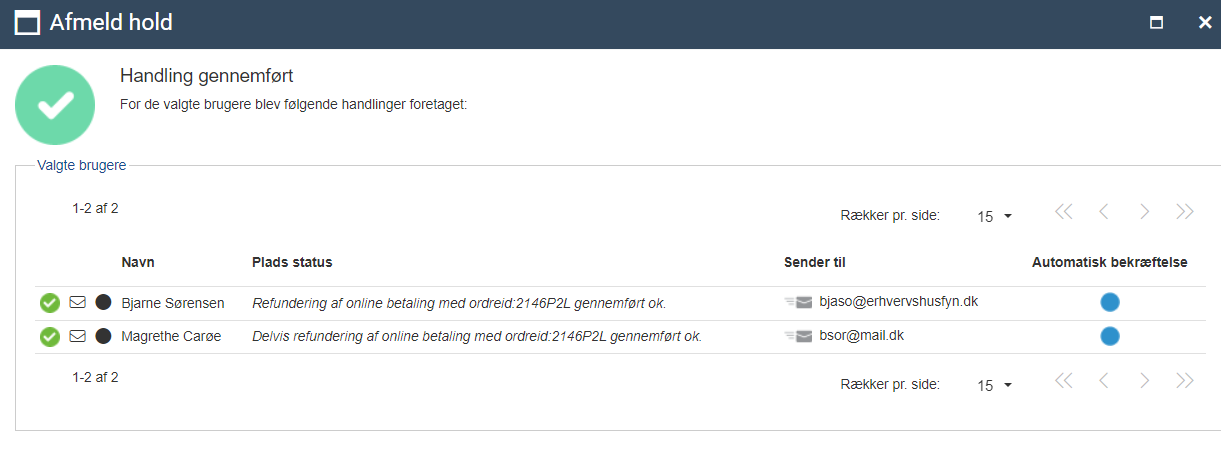The width and height of the screenshot is (1221, 454).
Task: Sort by the Plads status column header
Action: point(292,262)
